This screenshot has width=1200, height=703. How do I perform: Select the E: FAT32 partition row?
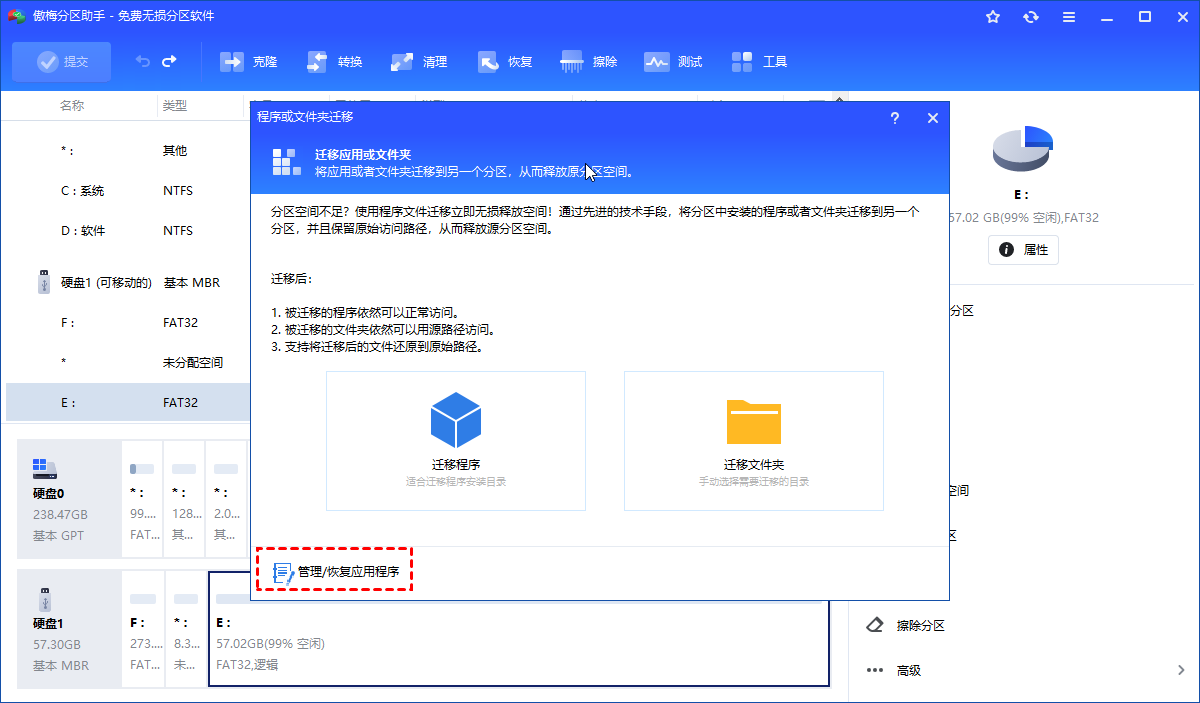click(126, 402)
